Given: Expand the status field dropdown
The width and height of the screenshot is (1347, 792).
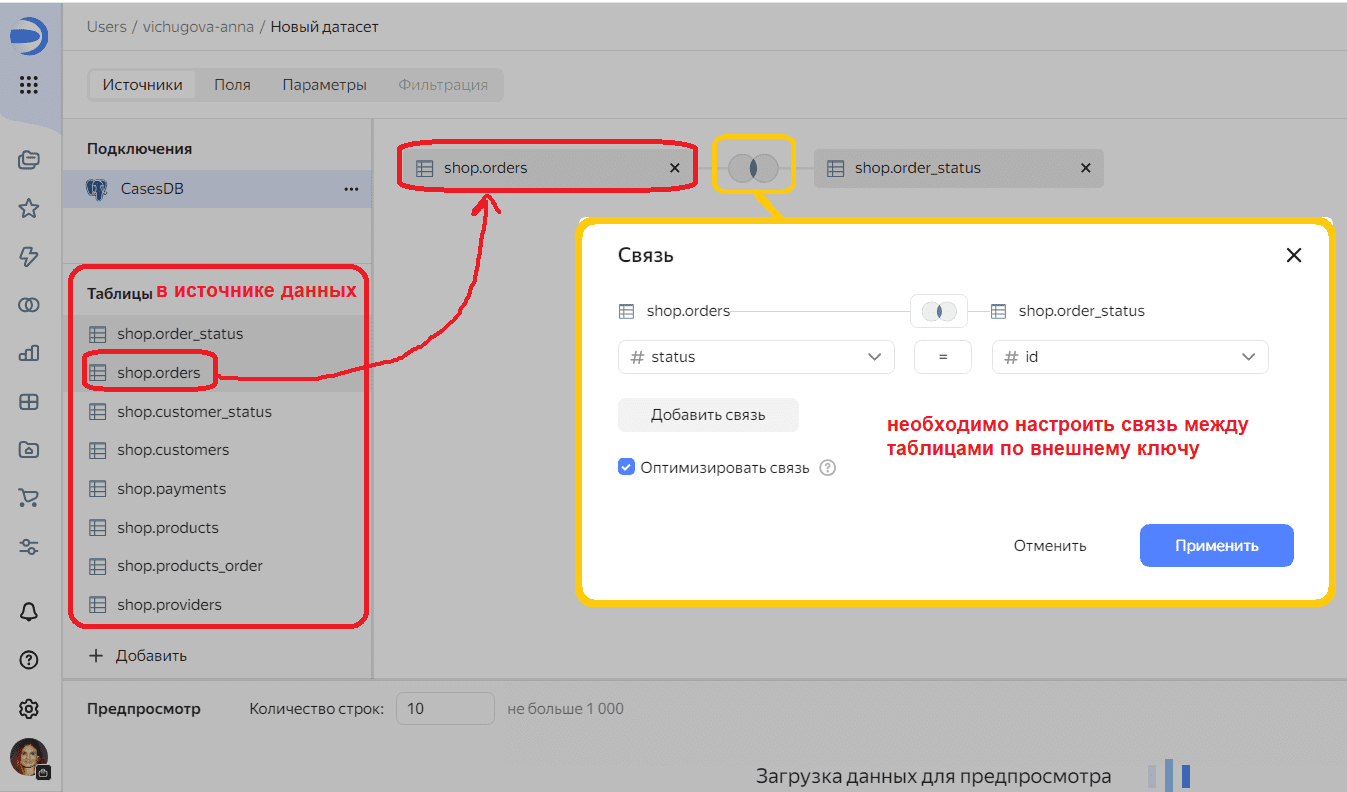Looking at the screenshot, I should (x=756, y=357).
